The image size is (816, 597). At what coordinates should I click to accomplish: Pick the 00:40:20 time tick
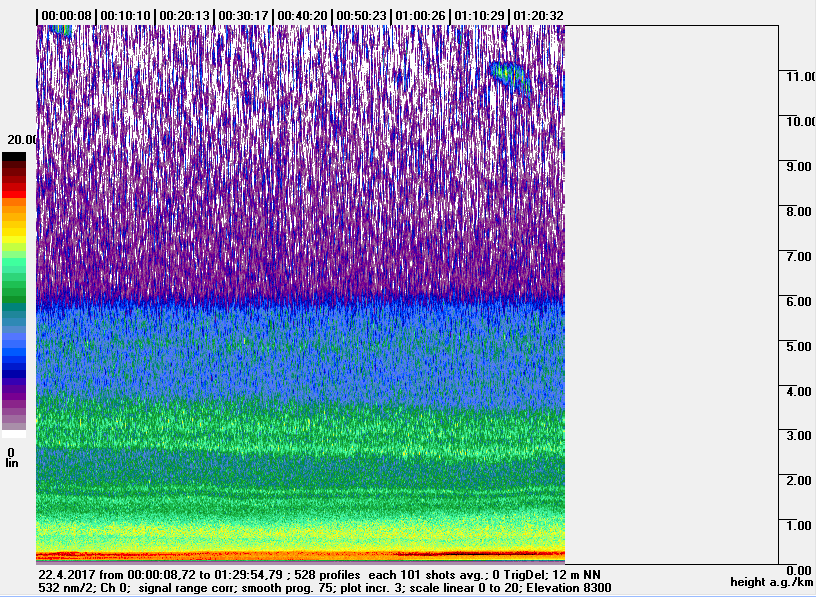(302, 16)
